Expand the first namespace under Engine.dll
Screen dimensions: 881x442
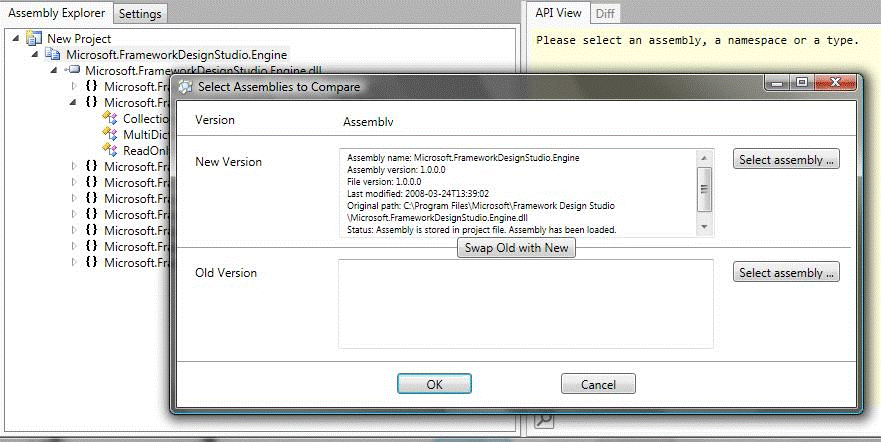pyautogui.click(x=73, y=86)
